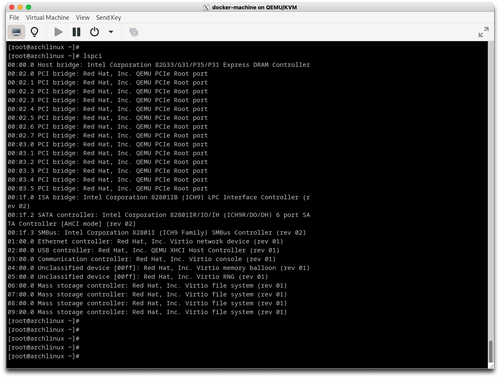
Task: Close the docker-machine window
Action: tap(12, 7)
